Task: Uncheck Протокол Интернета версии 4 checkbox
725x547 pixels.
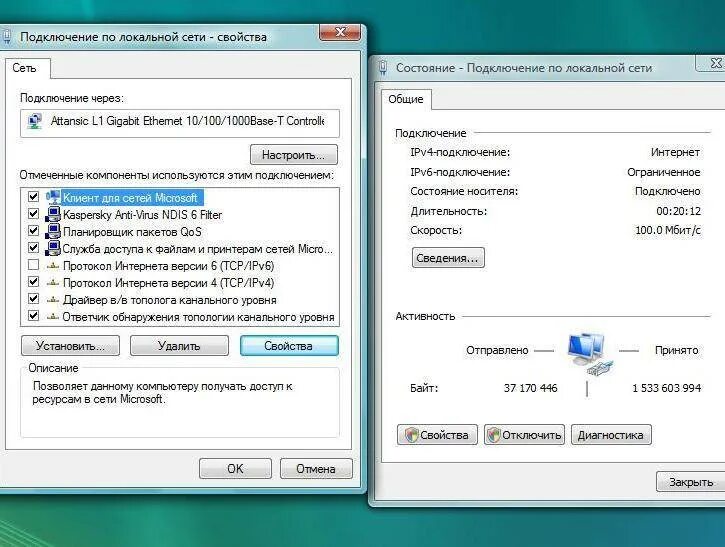Action: pos(33,281)
